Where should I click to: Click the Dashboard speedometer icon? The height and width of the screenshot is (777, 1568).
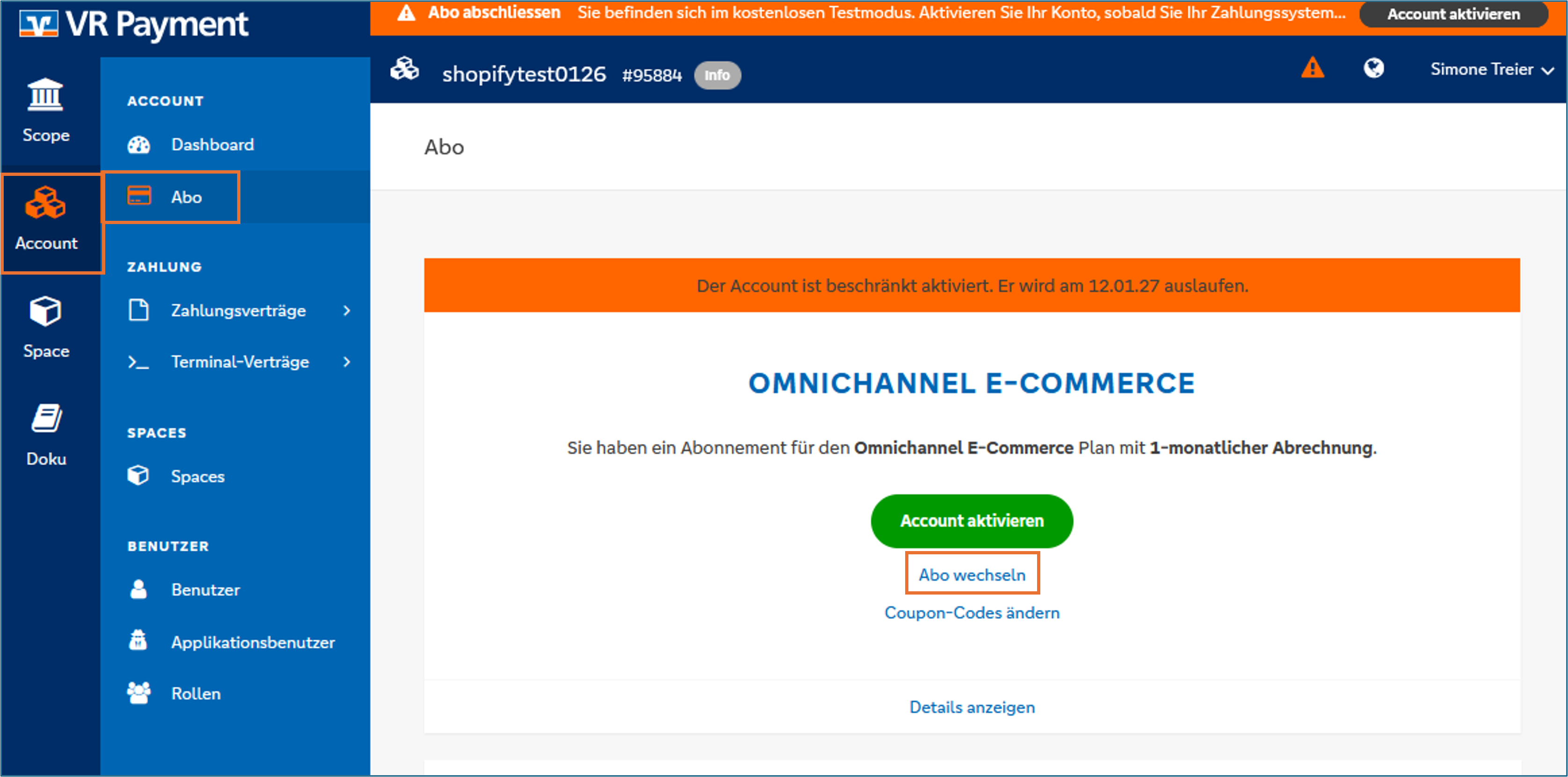point(139,145)
